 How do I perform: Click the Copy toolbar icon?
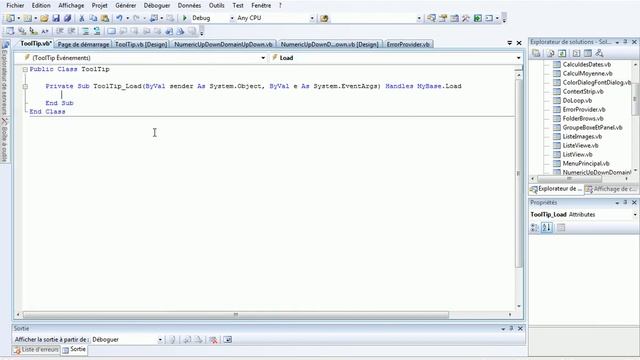[93, 18]
